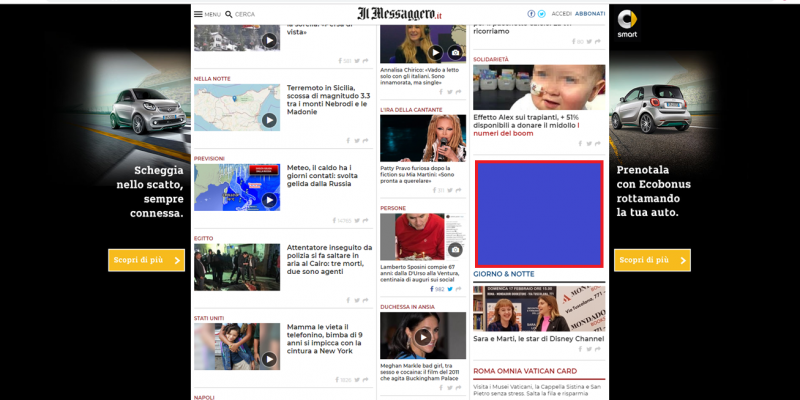Tweet the Meteo svolta gelida article
800x400 pixels.
[x=357, y=220]
